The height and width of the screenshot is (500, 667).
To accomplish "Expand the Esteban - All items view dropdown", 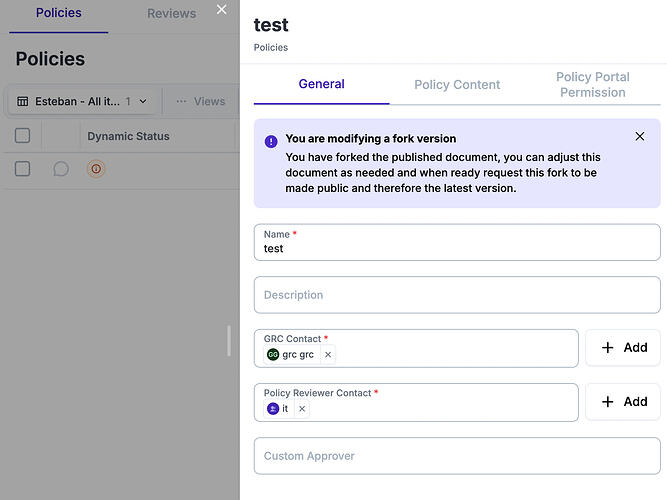I will pos(142,101).
